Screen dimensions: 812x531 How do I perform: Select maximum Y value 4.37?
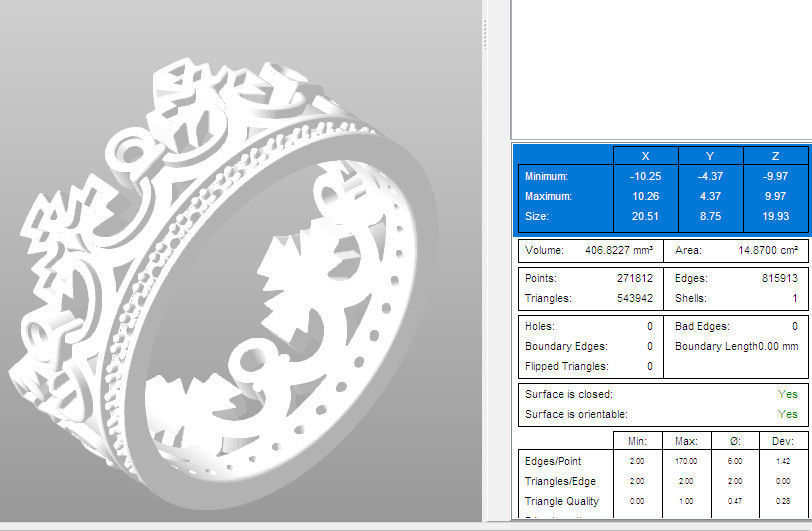[x=710, y=196]
